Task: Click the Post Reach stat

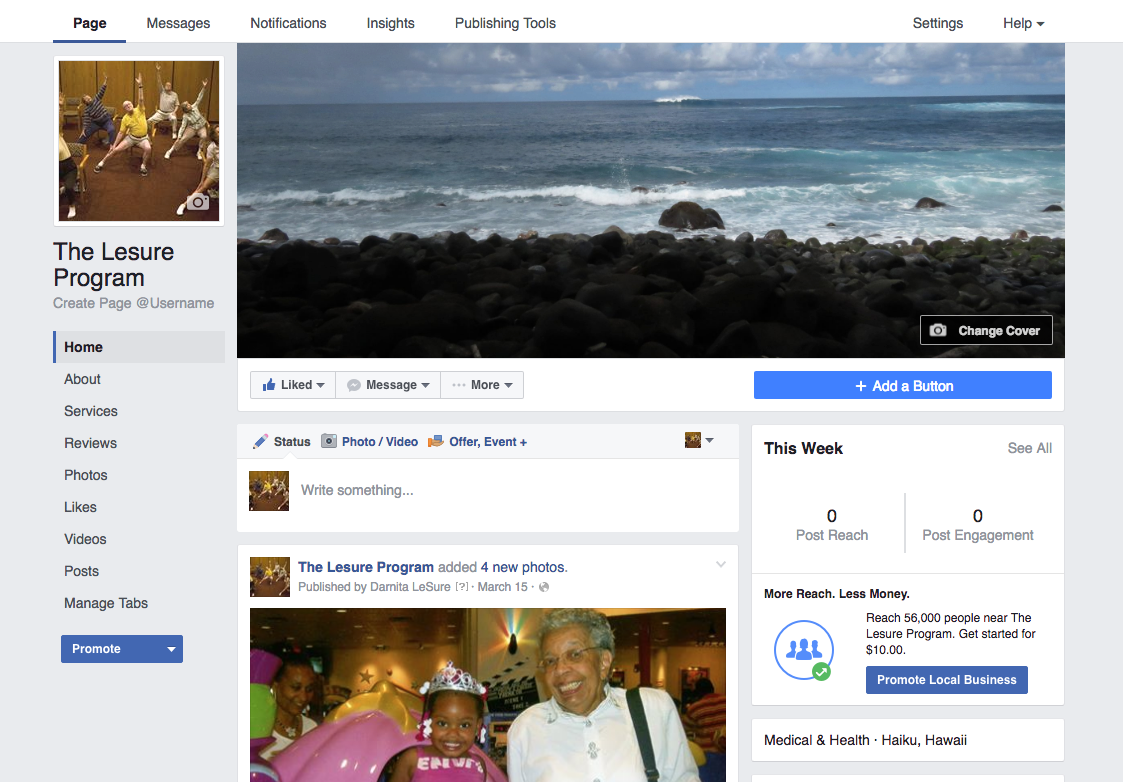Action: point(832,525)
